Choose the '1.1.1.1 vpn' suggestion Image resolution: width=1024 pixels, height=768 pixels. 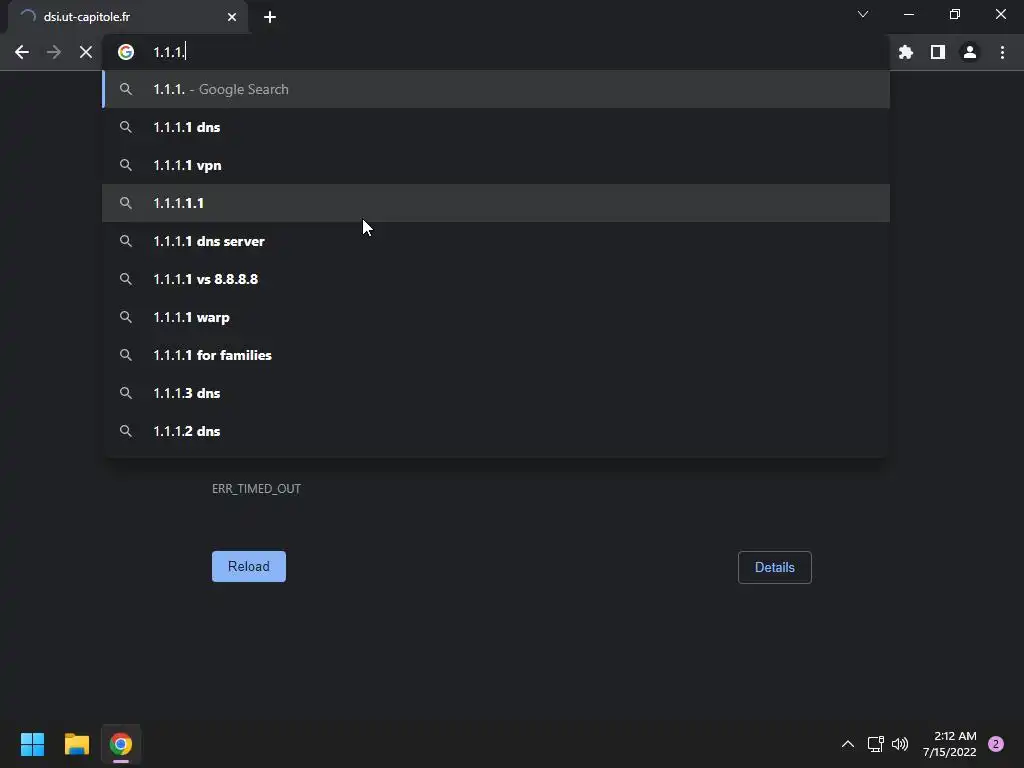[496, 165]
